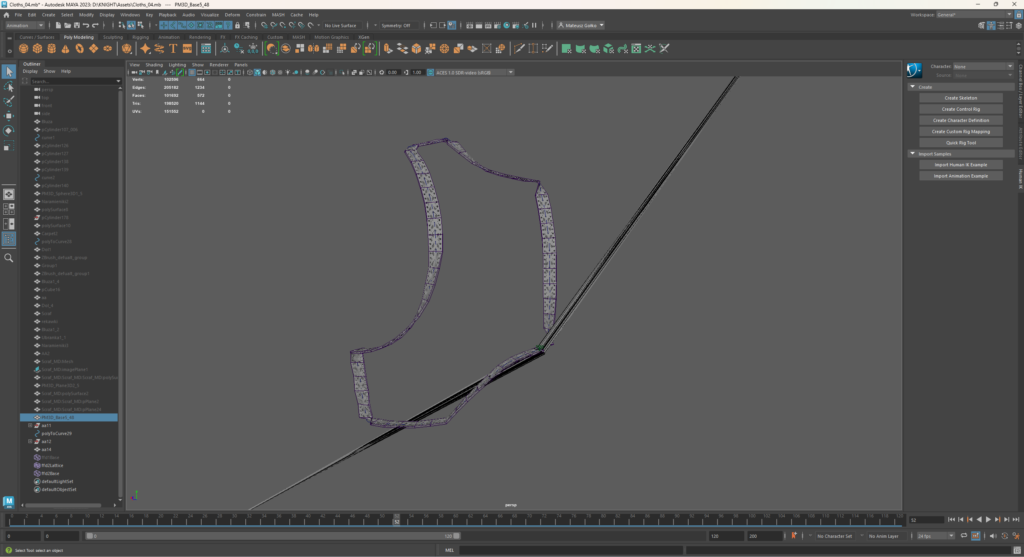Click the play forward button
The height and width of the screenshot is (557, 1024).
[989, 520]
